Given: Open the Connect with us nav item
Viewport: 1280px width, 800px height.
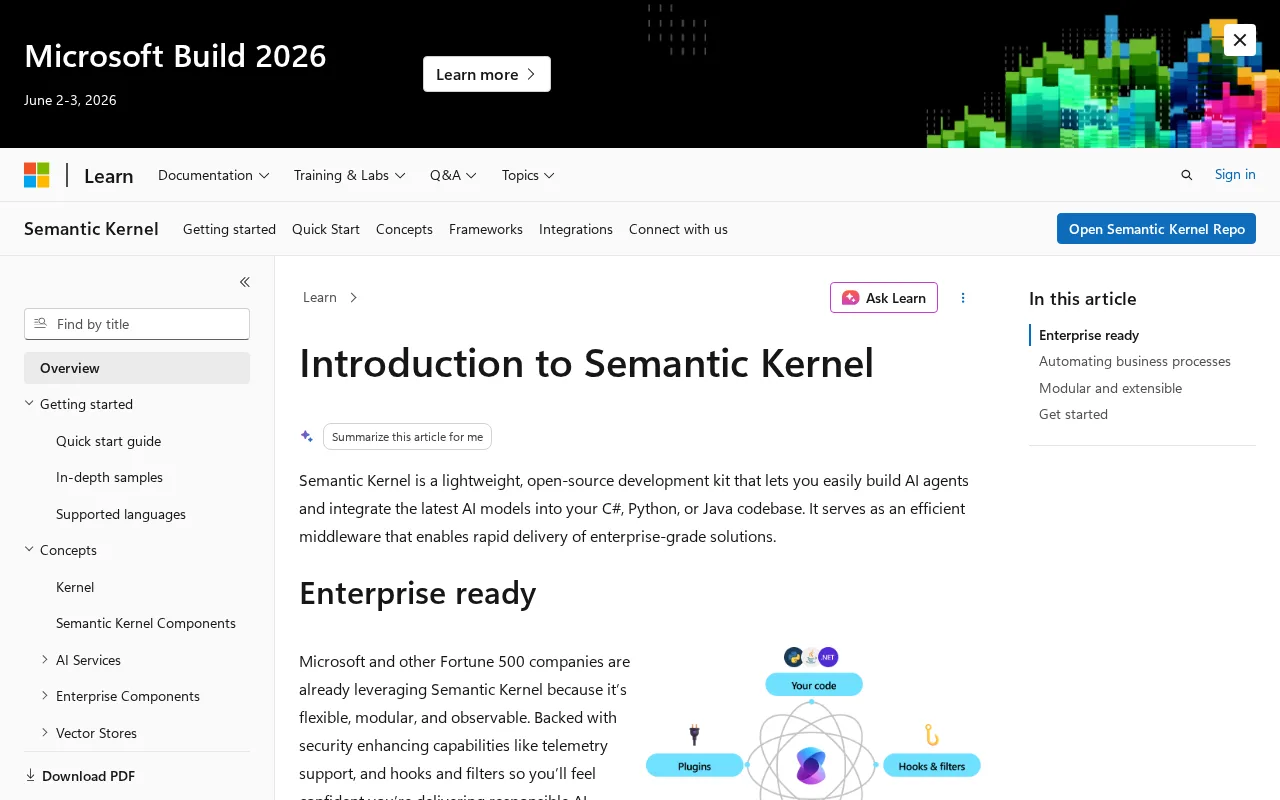Looking at the screenshot, I should pyautogui.click(x=678, y=229).
